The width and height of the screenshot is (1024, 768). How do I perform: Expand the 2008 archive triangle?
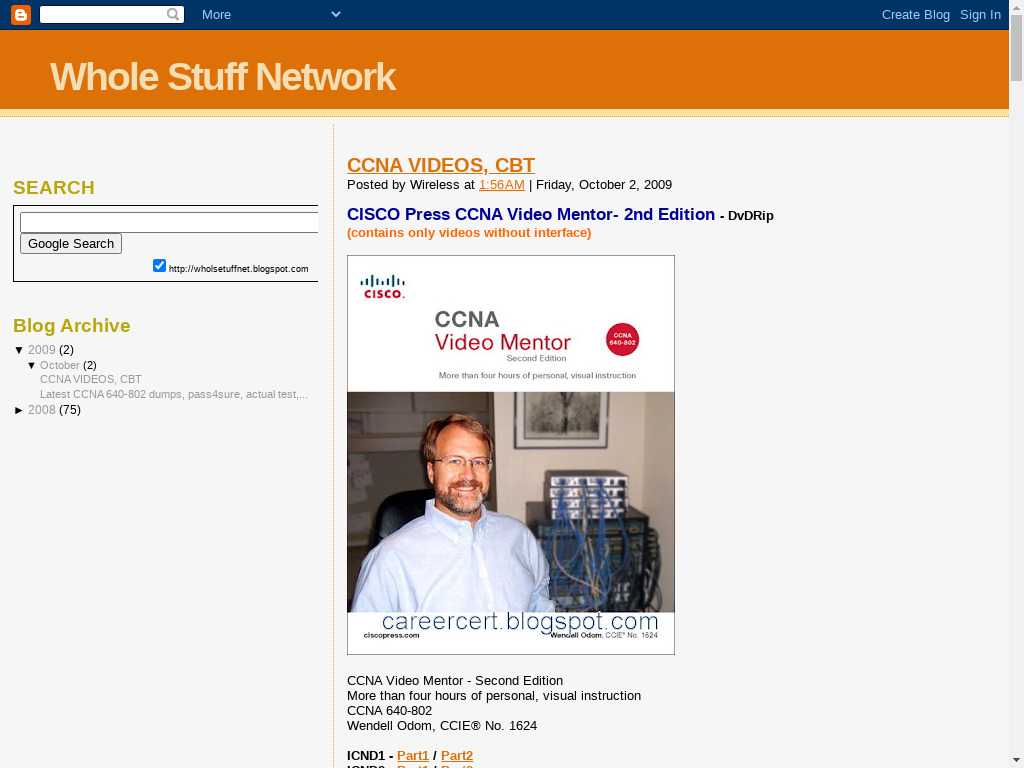point(19,410)
